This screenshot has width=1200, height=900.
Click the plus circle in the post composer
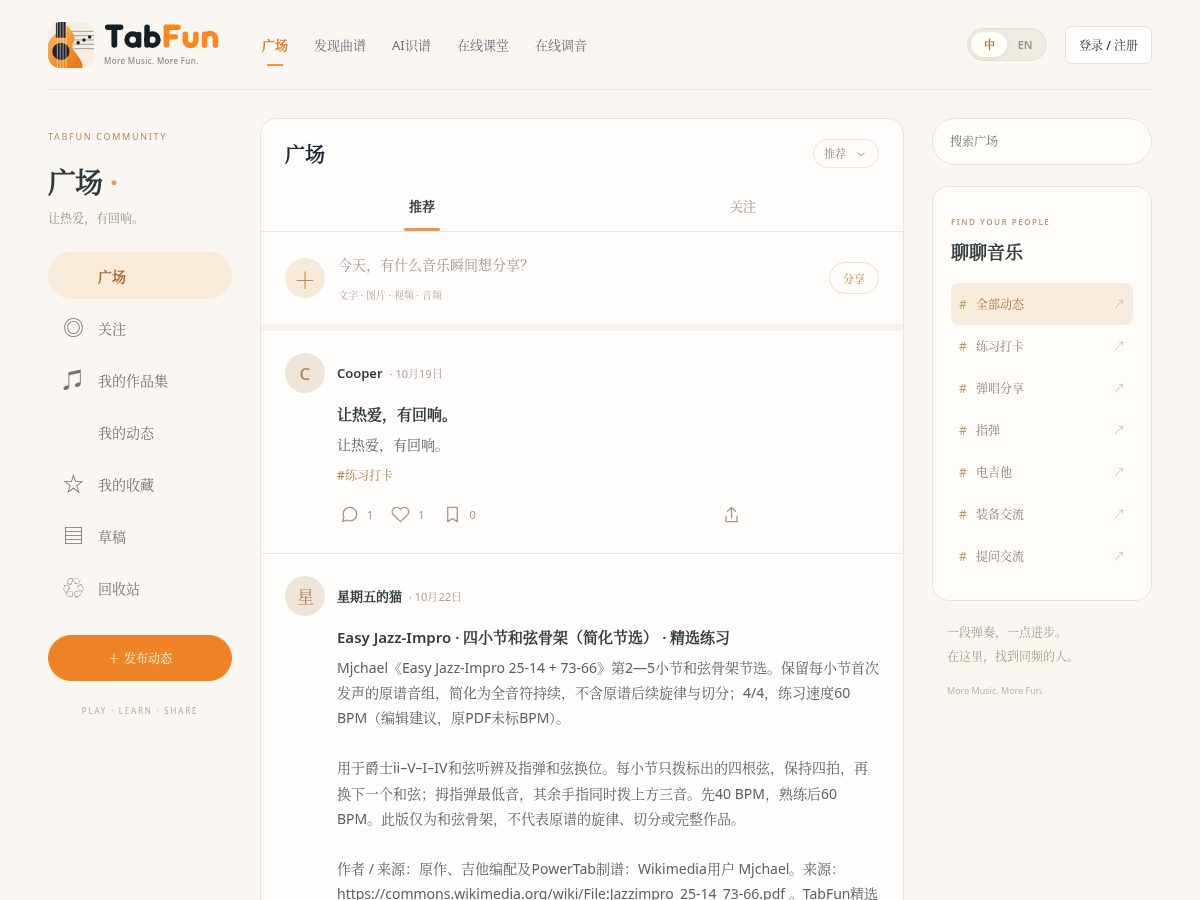[305, 278]
